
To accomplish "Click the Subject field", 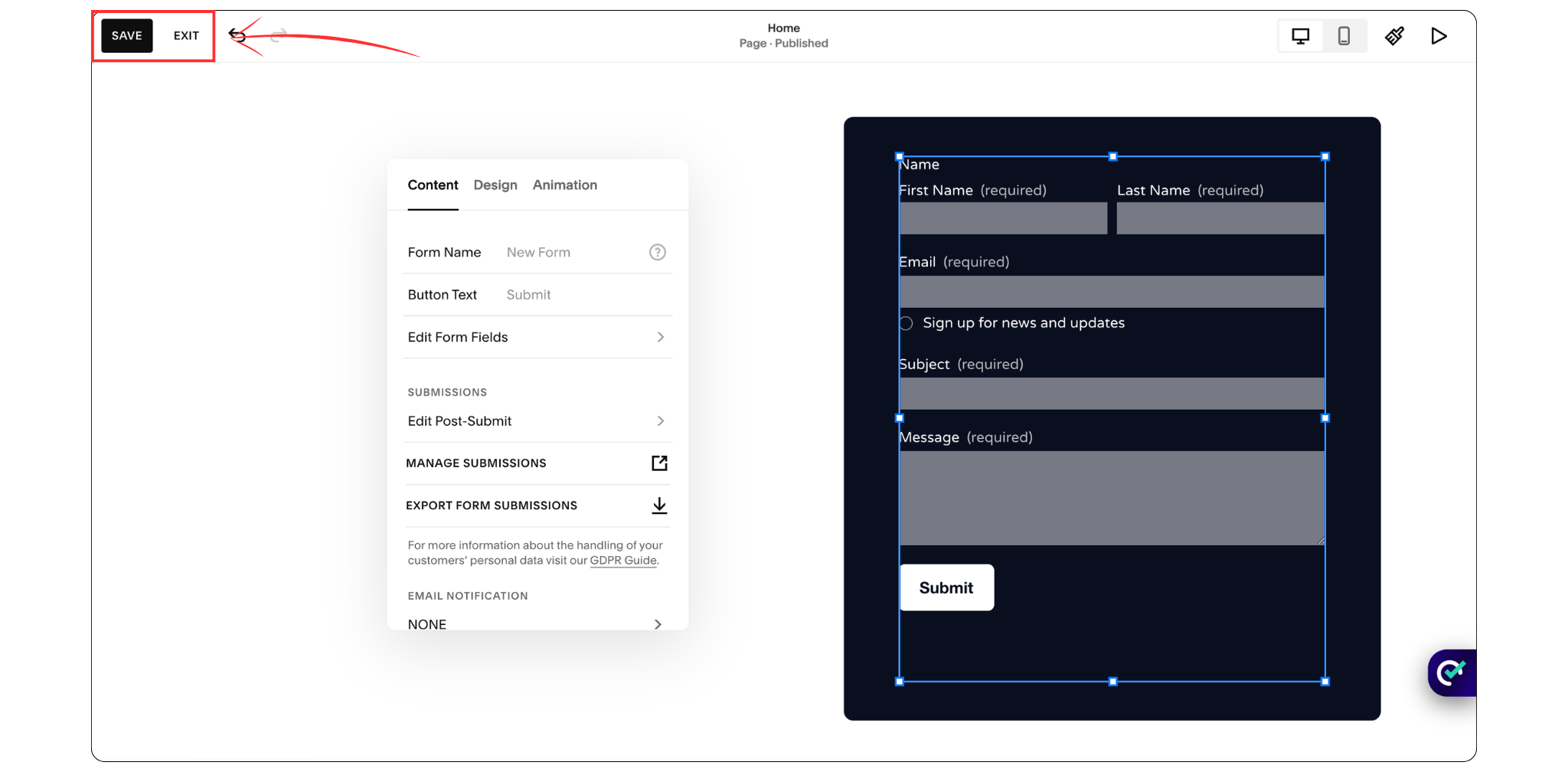I will click(x=1112, y=394).
